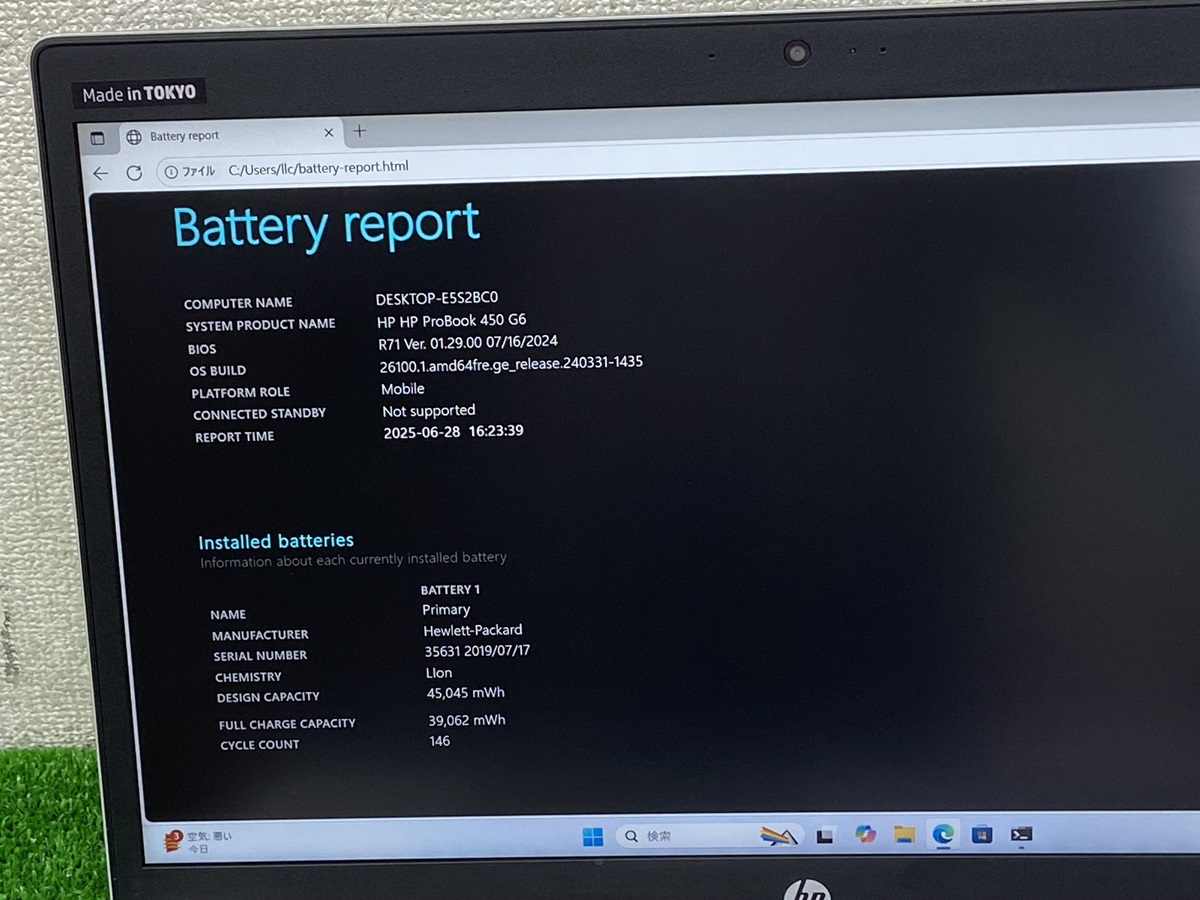Click BIOS value R71 Ver. 01.29.00
The width and height of the screenshot is (1200, 900).
tap(468, 343)
